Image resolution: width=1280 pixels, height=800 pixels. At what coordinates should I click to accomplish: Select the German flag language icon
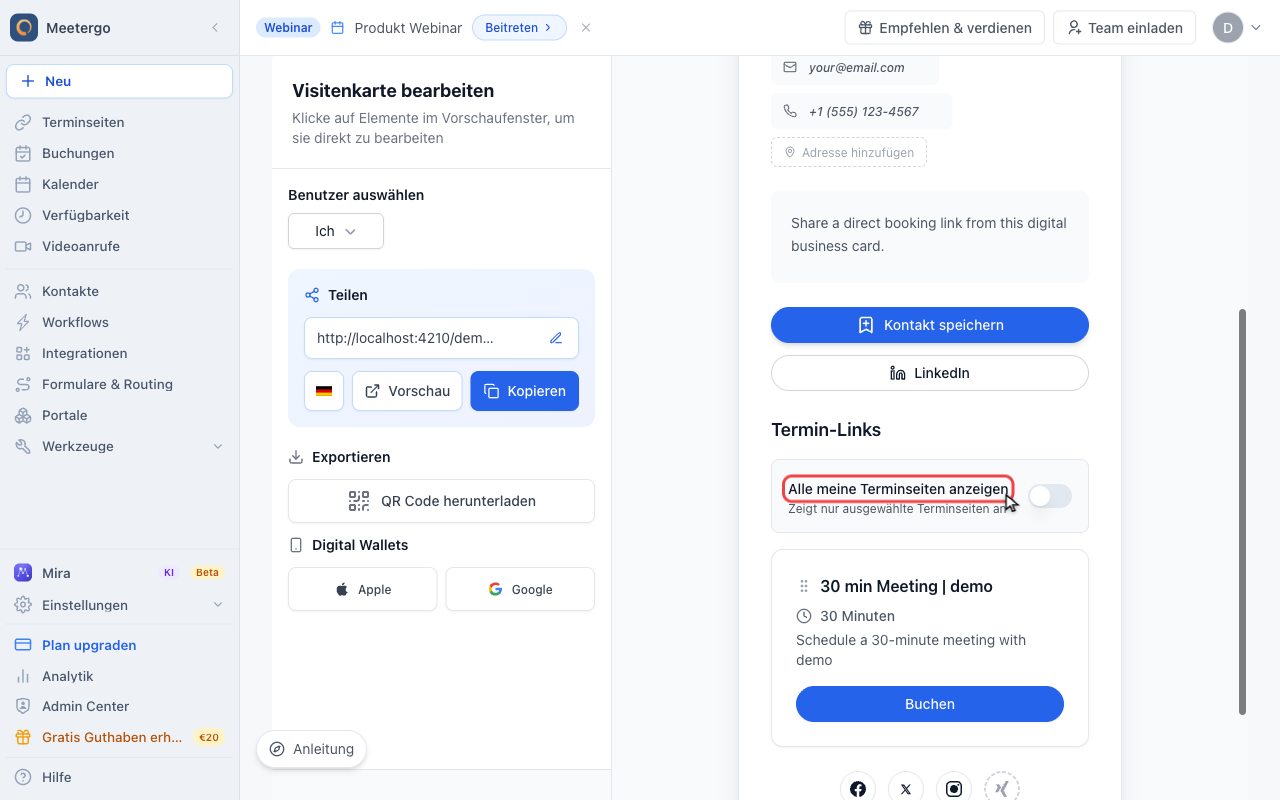coord(324,391)
